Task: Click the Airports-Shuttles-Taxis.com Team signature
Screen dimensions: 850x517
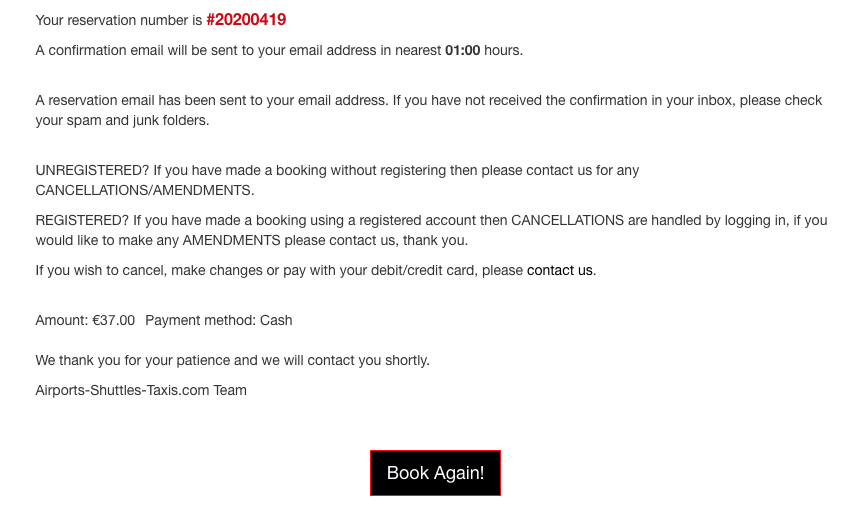Action: tap(141, 390)
